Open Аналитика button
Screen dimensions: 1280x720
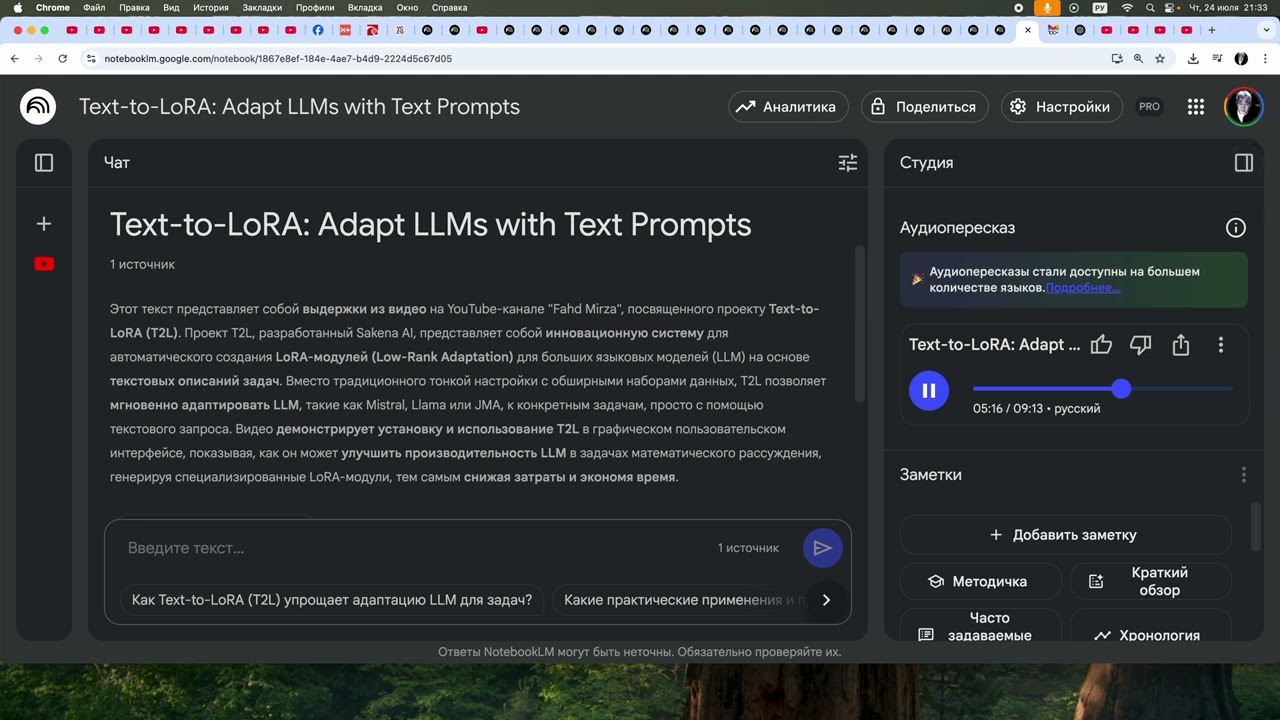click(789, 107)
